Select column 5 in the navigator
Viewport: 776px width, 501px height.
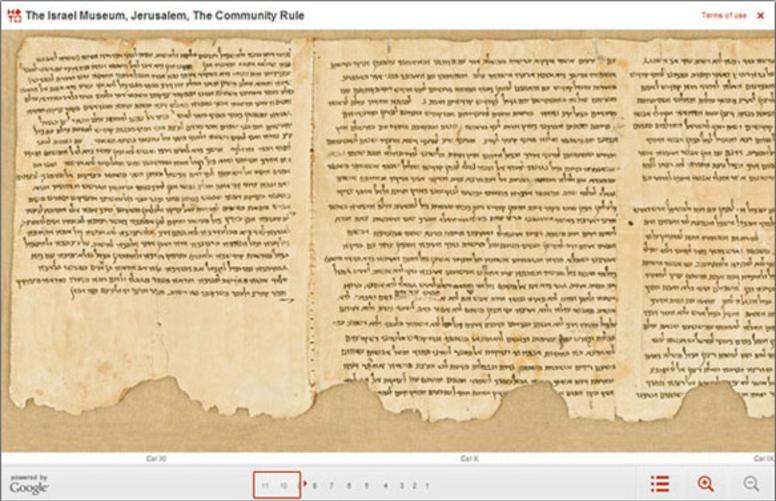pos(367,486)
